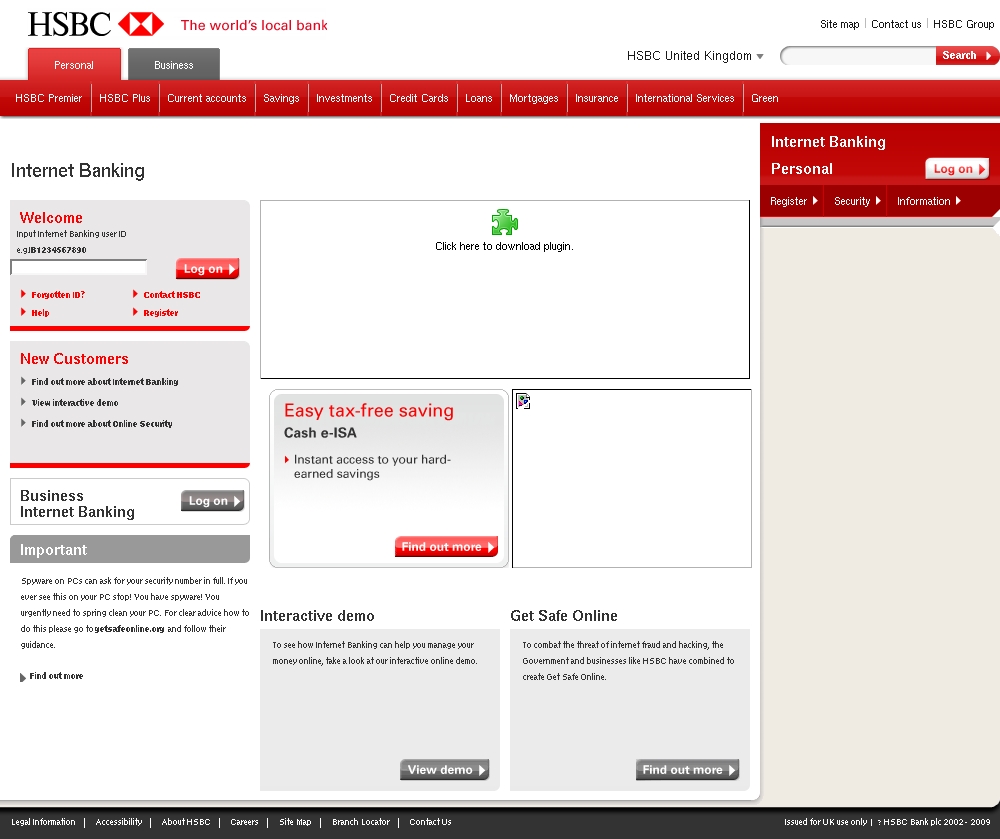Click the HSBC hexagon logo
Image resolution: width=1000 pixels, height=839 pixels.
click(x=141, y=24)
